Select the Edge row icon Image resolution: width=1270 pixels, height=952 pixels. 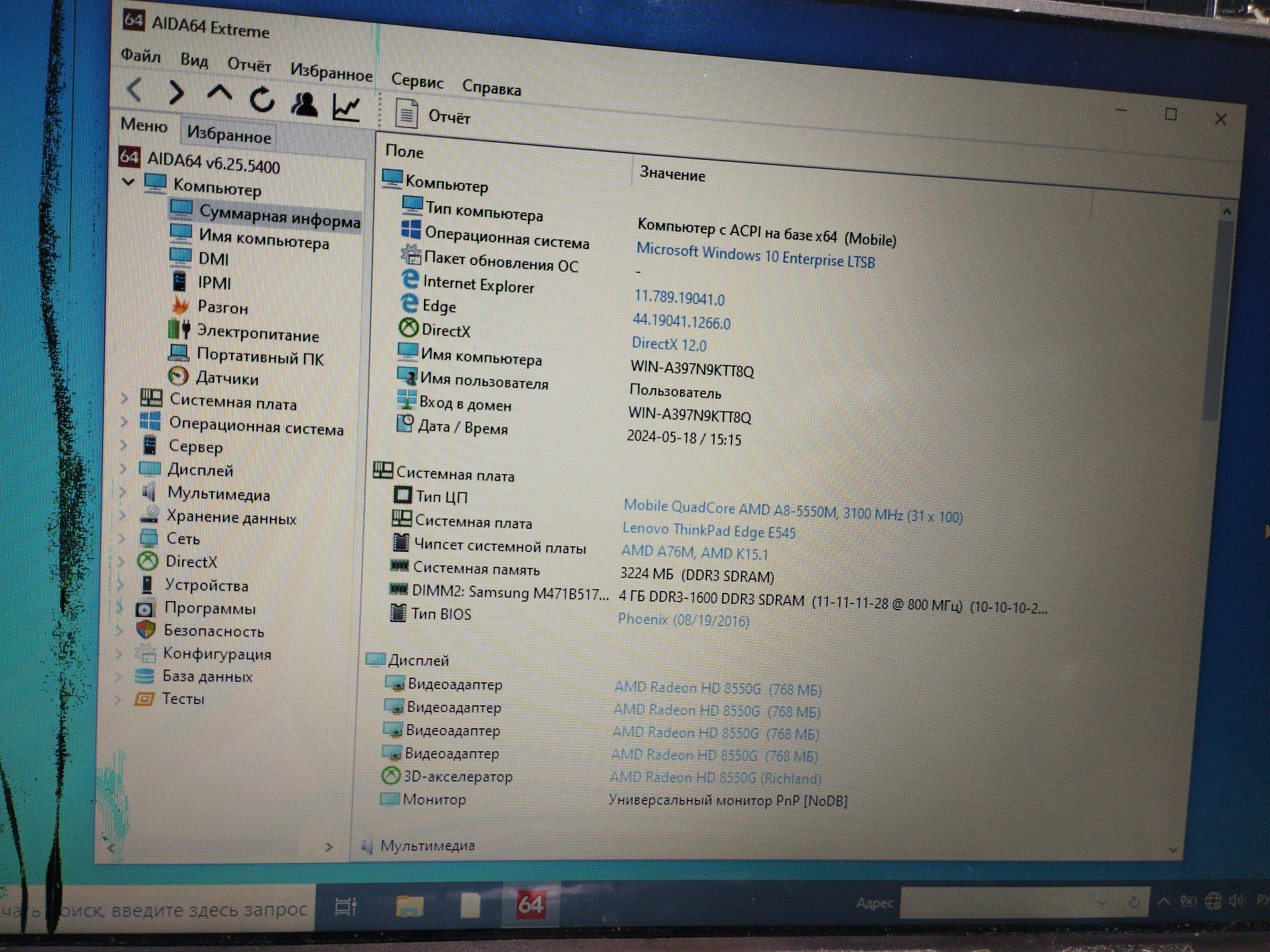409,303
